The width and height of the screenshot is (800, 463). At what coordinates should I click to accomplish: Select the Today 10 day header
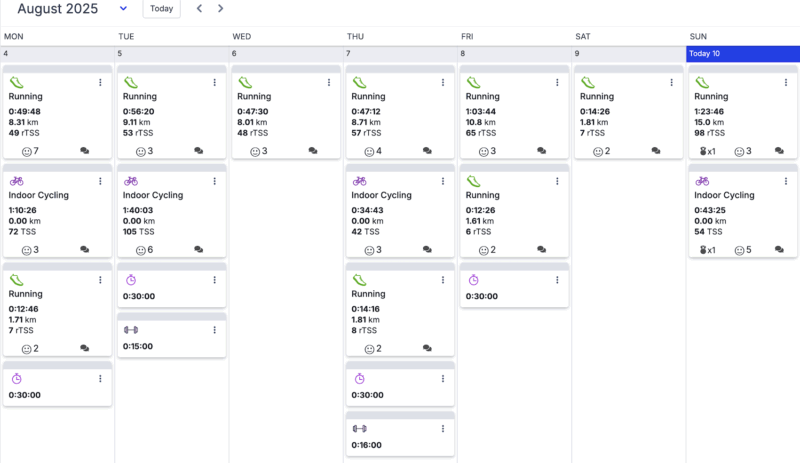743,54
